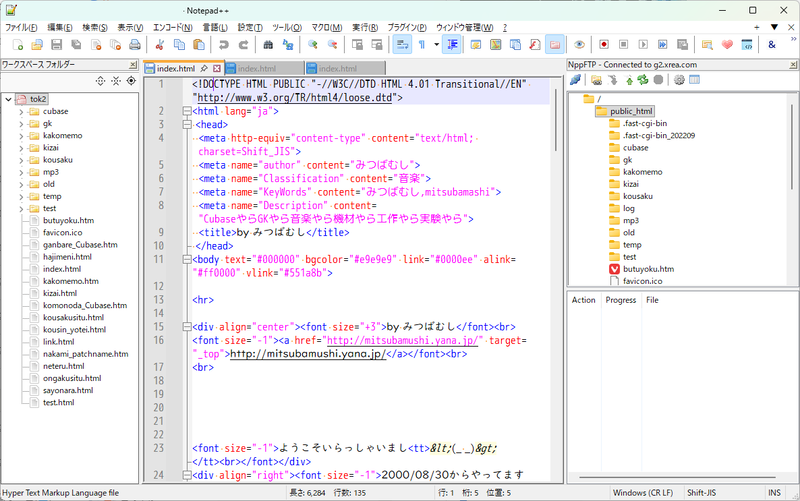This screenshot has height=501, width=800.
Task: Open the 検索(S) menu
Action: pyautogui.click(x=95, y=28)
